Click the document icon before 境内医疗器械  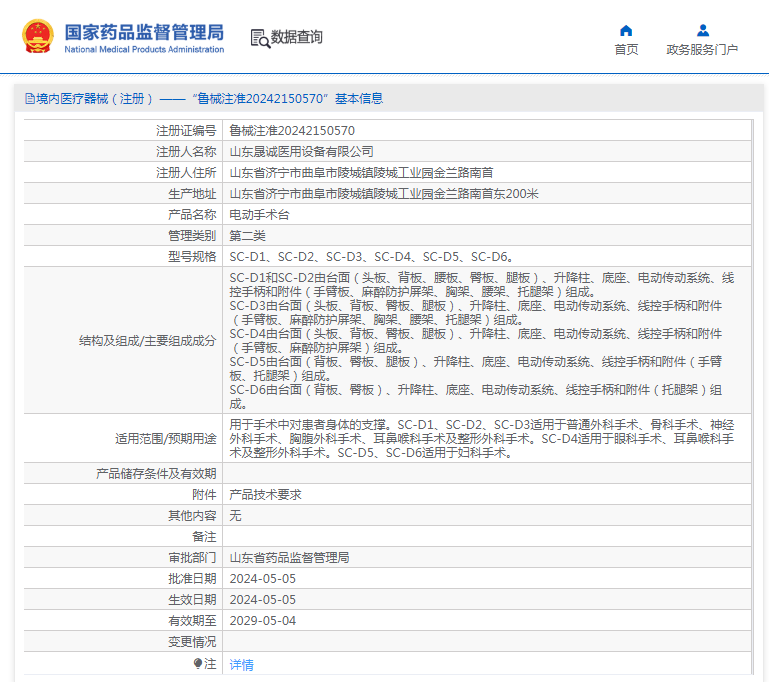click(30, 99)
